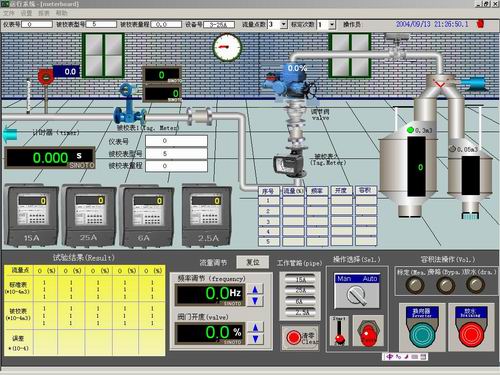
Task: Open the 文件 (File) menu
Action: 9,13
